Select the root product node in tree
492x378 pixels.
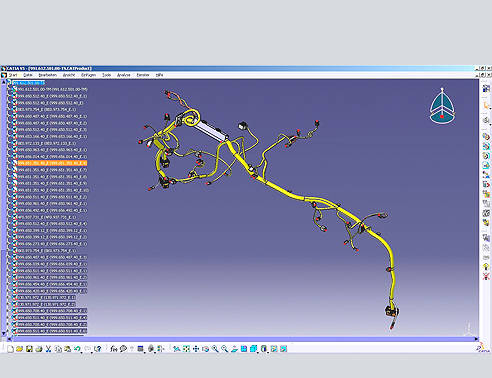29,83
